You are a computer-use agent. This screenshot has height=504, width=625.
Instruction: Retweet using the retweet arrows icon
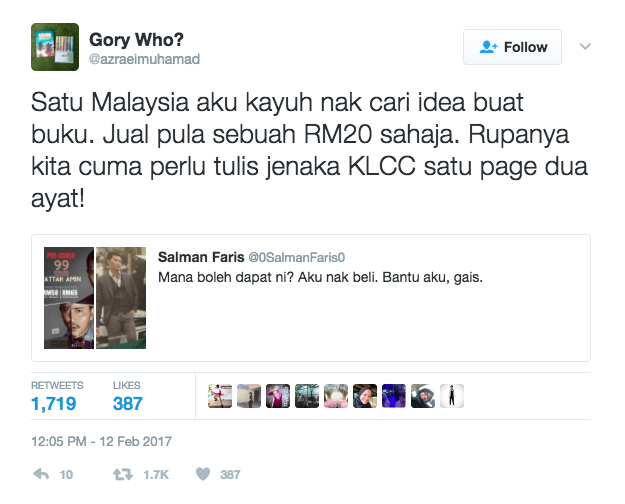123,474
